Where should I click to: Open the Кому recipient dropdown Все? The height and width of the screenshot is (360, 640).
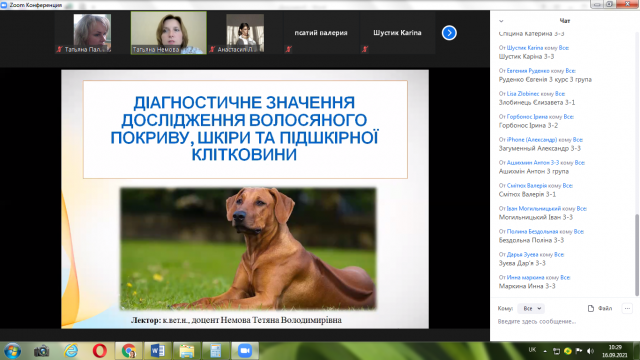[x=531, y=309]
